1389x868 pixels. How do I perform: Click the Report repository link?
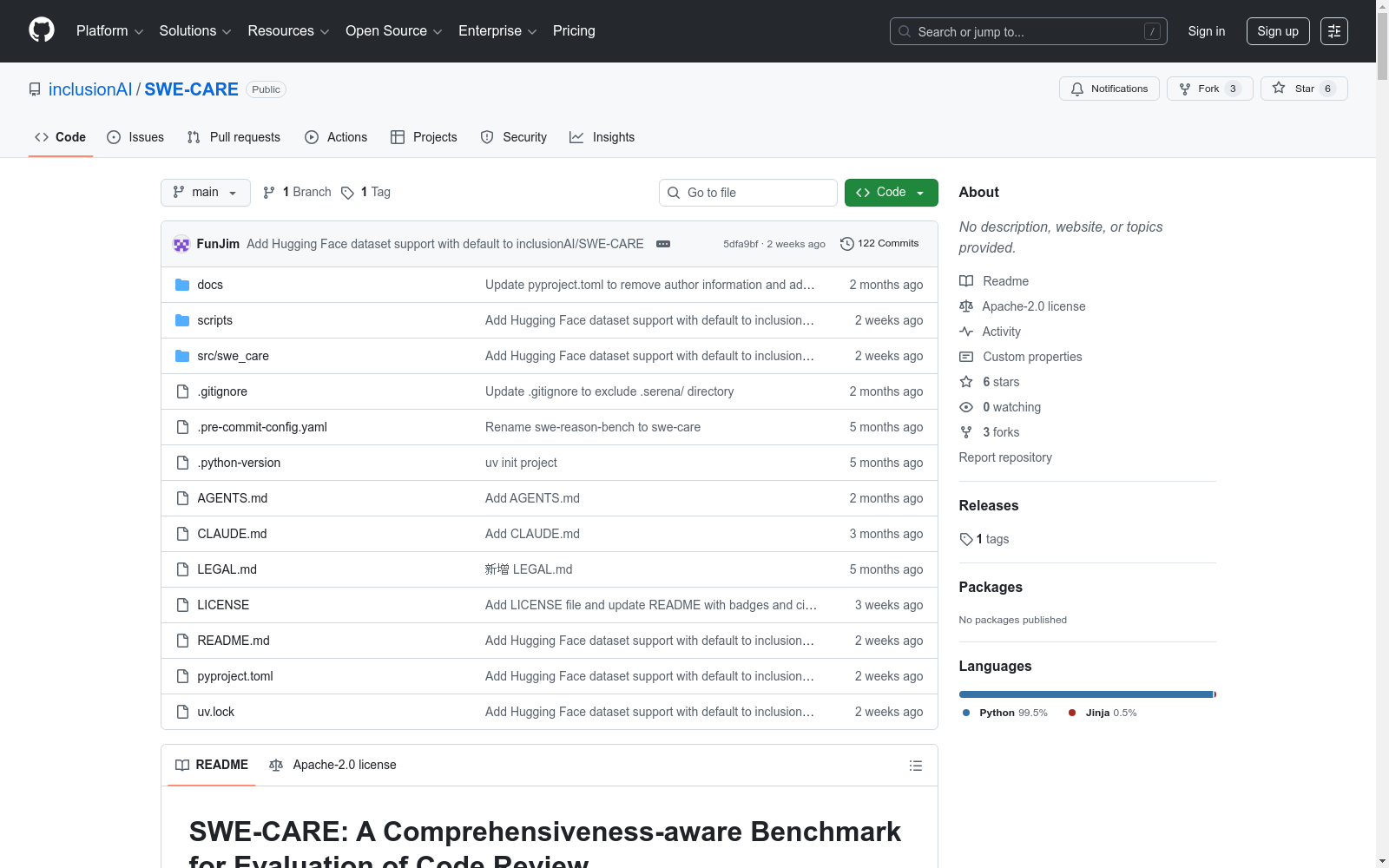[1005, 457]
